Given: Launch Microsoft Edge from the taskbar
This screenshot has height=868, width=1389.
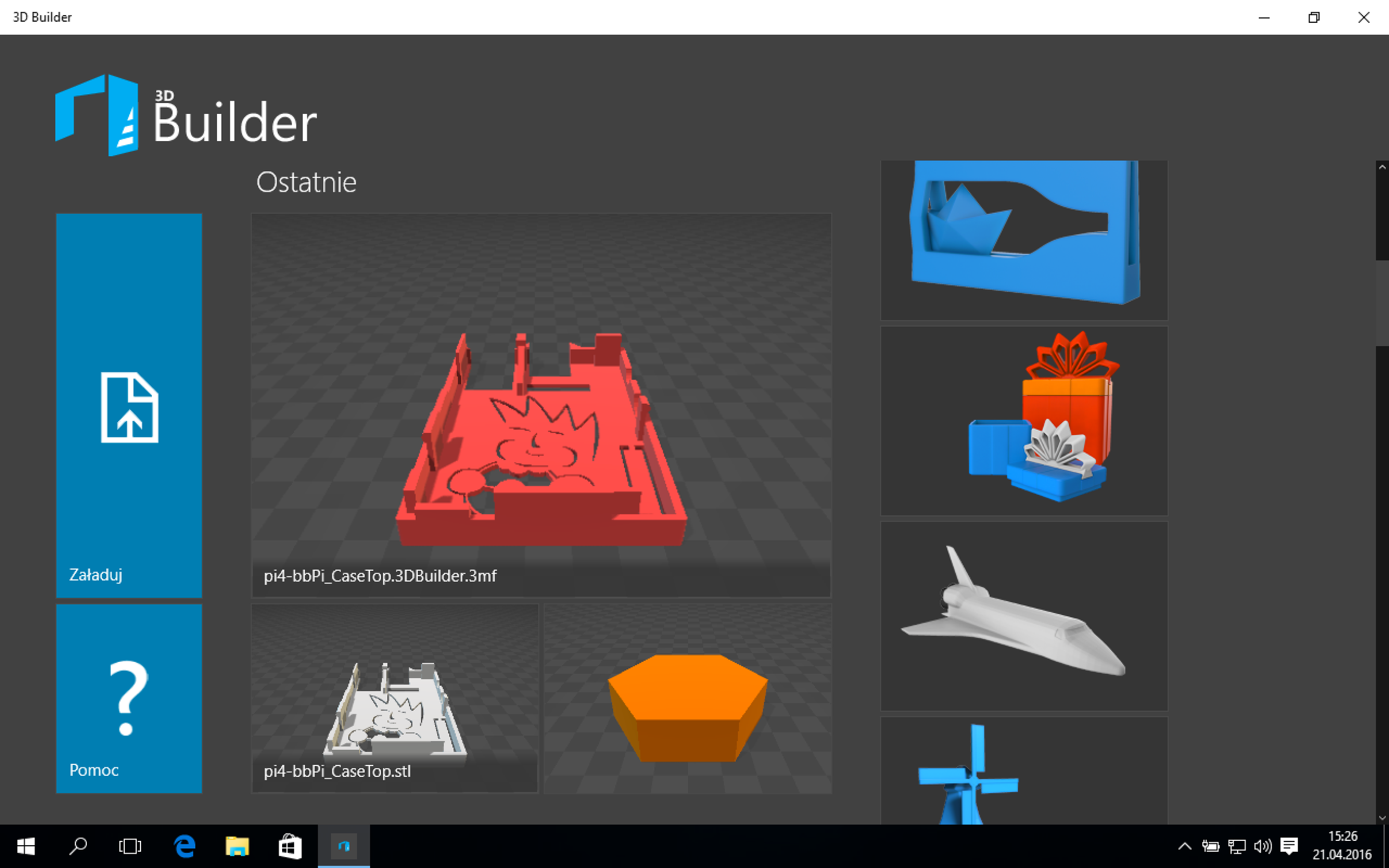Looking at the screenshot, I should coord(184,846).
